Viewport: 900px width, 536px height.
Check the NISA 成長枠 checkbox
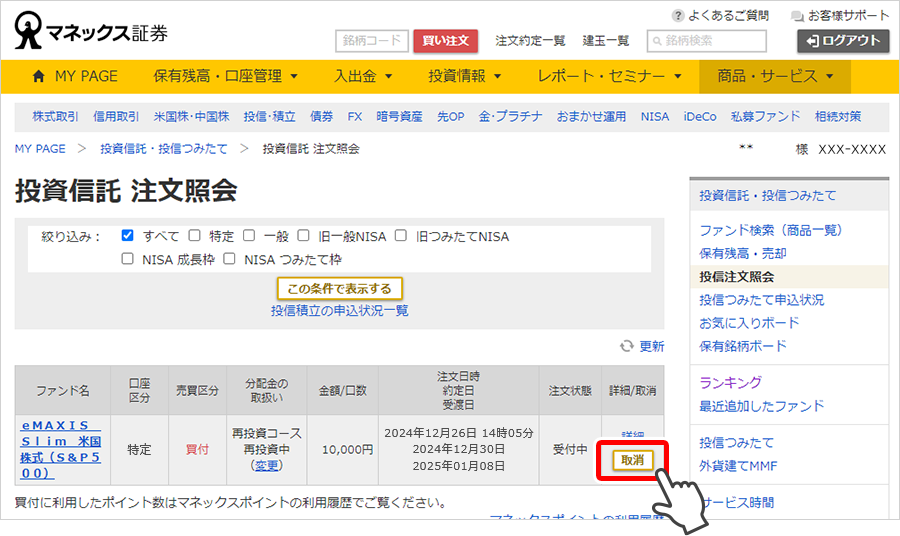127,259
